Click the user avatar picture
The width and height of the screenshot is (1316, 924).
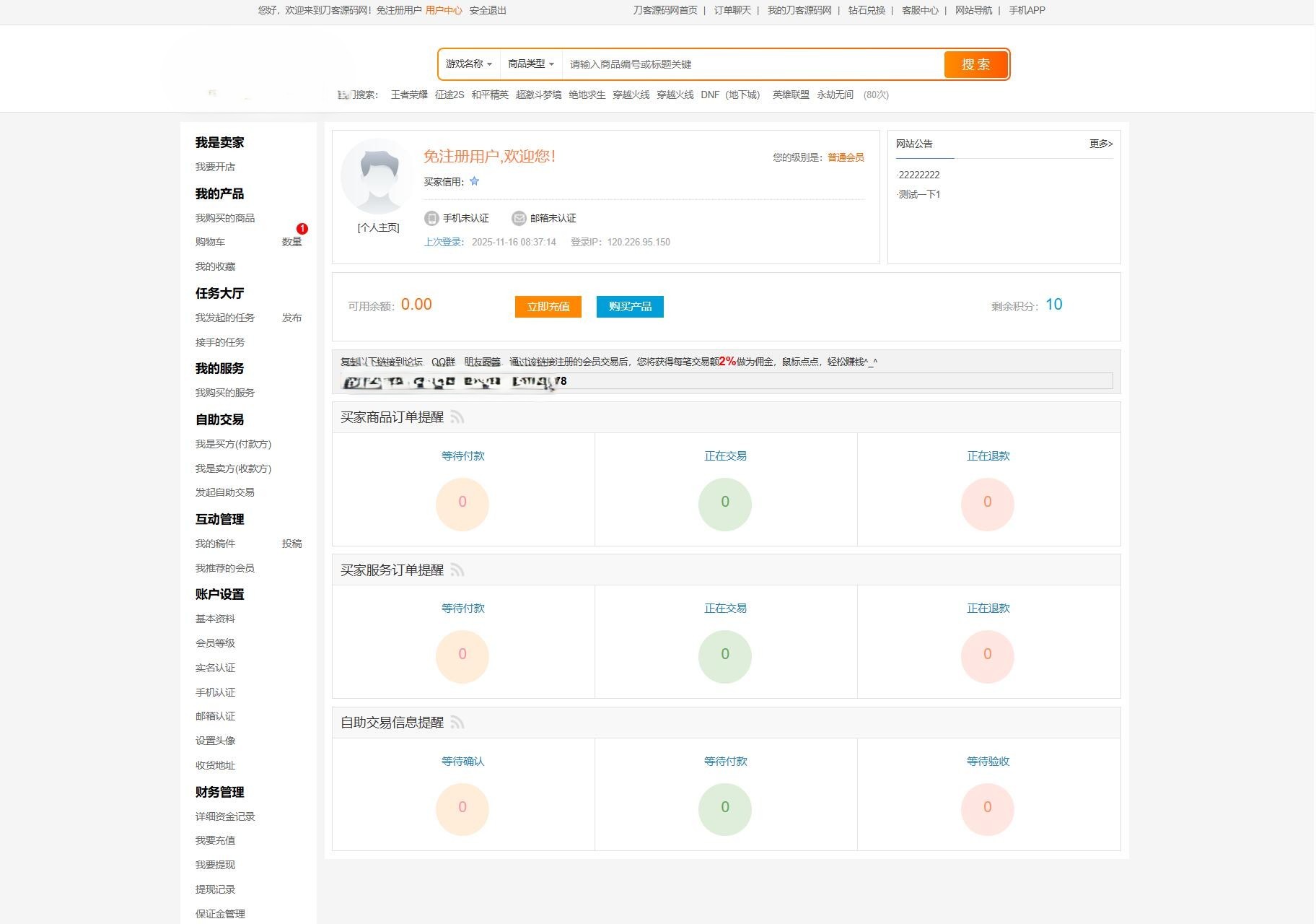(376, 175)
